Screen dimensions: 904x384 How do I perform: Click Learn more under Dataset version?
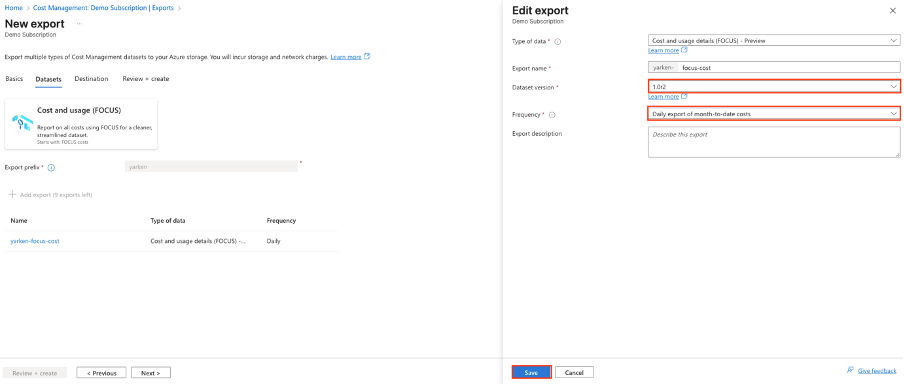pyautogui.click(x=664, y=97)
